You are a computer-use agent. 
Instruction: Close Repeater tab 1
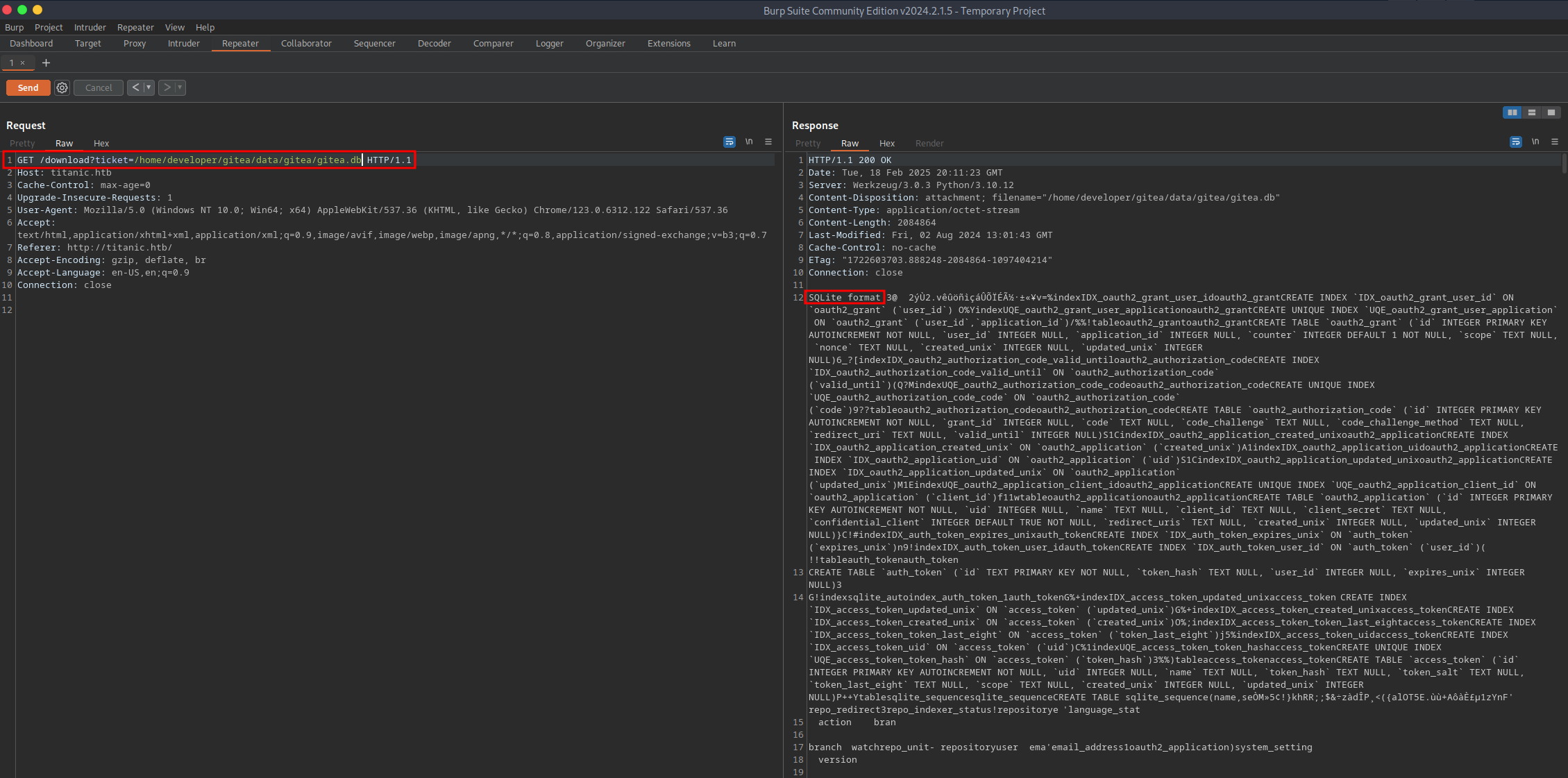pos(22,62)
